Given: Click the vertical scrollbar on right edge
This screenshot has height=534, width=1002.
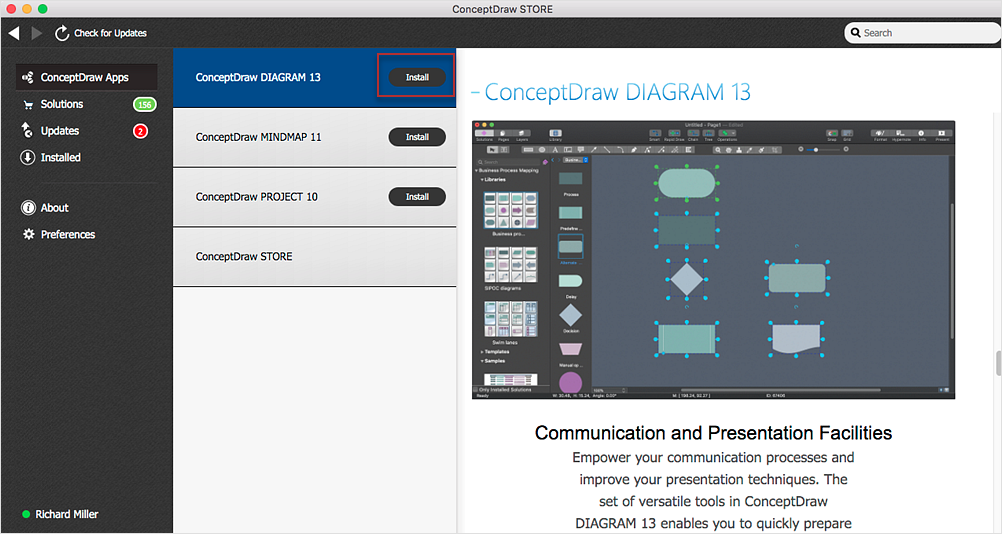Looking at the screenshot, I should pyautogui.click(x=998, y=363).
